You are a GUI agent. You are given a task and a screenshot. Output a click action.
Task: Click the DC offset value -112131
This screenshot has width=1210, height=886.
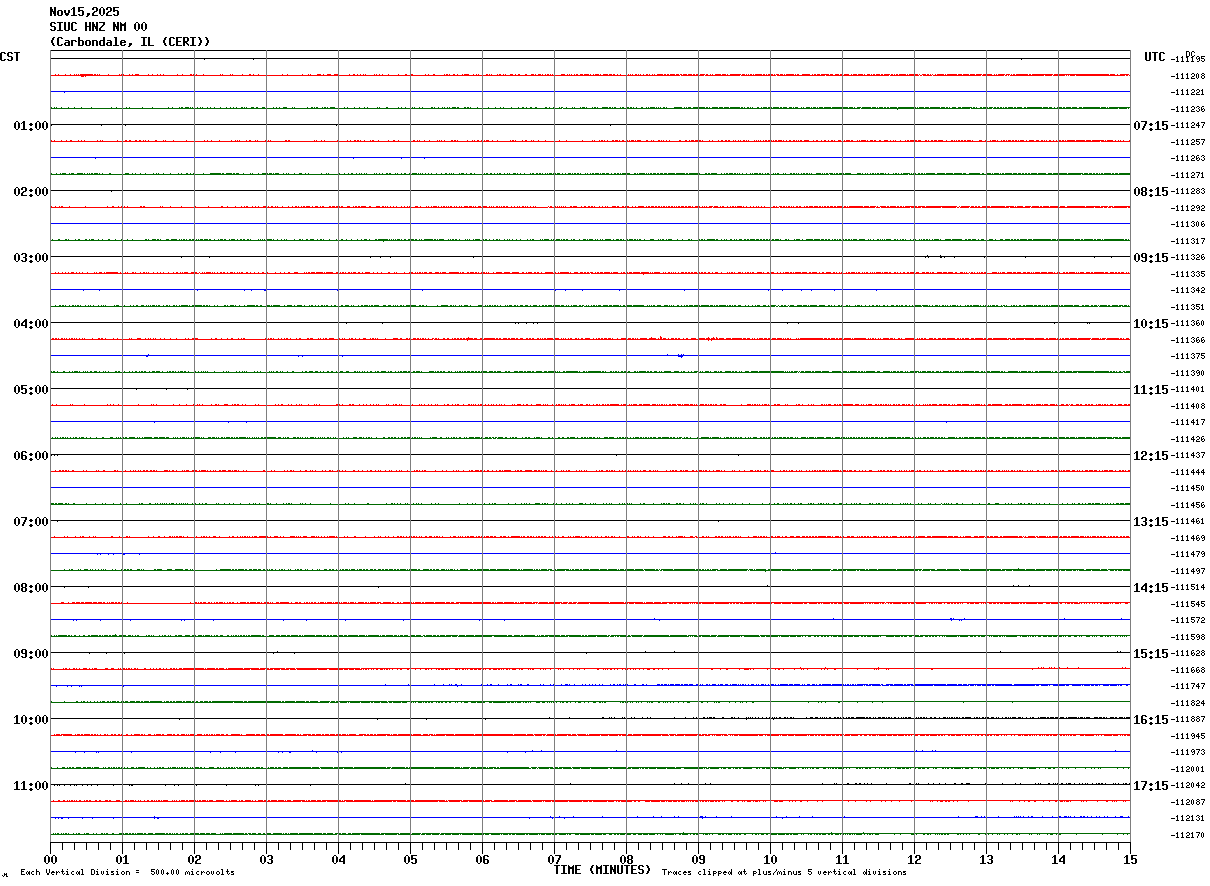(x=1187, y=819)
